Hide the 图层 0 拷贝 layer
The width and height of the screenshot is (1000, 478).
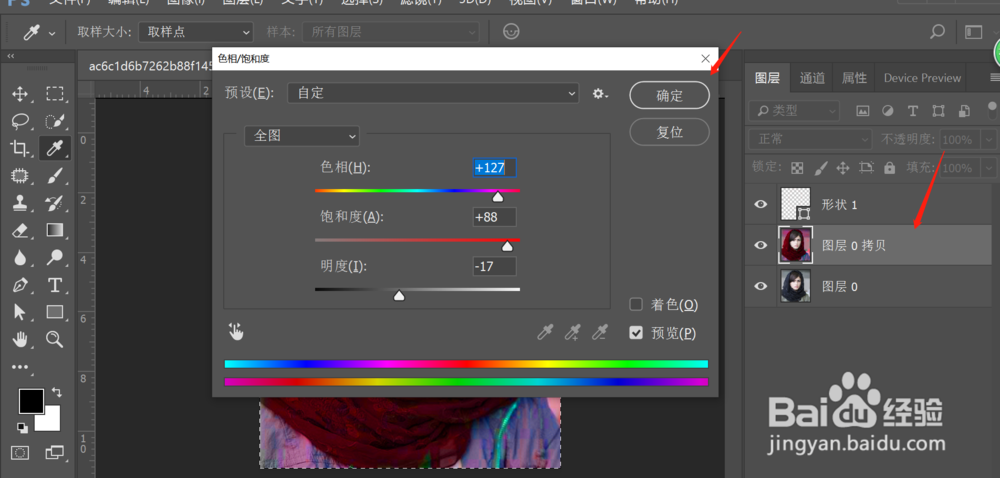pyautogui.click(x=761, y=245)
